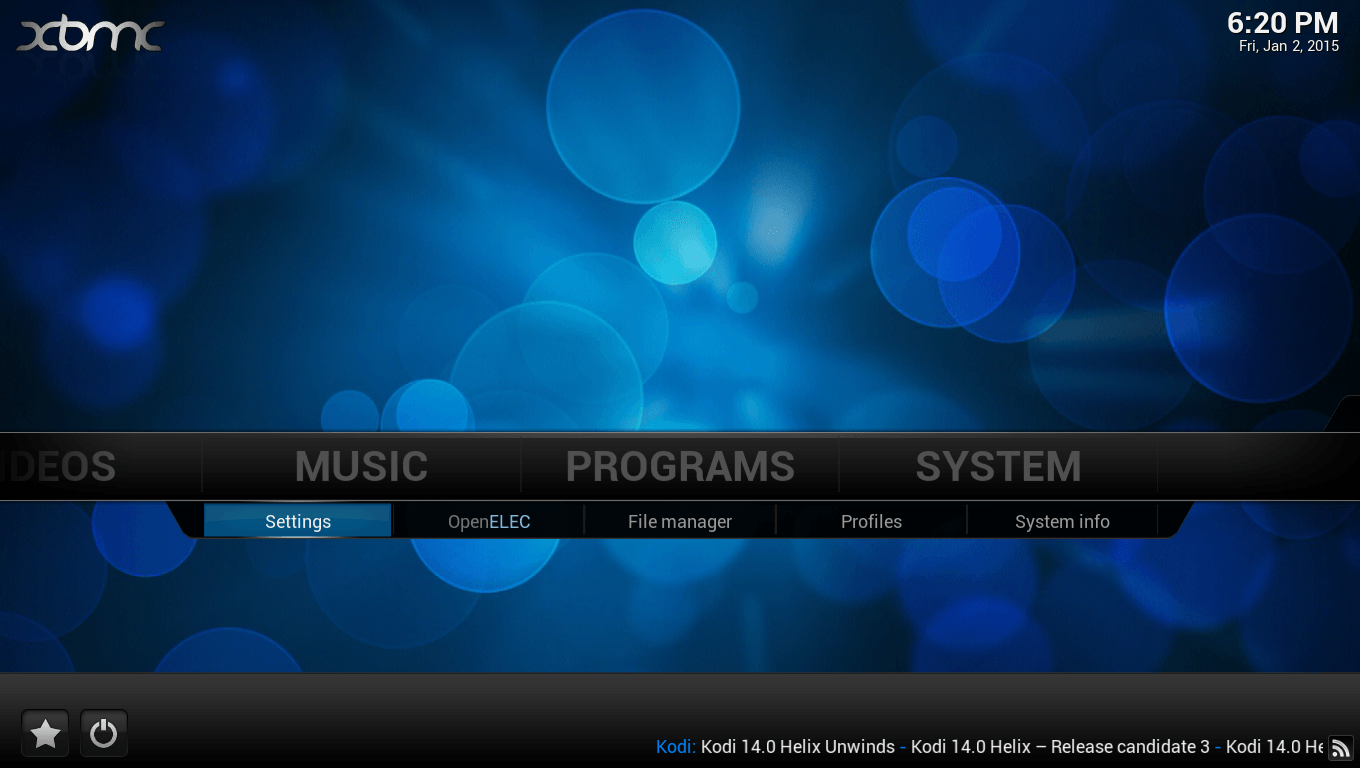The image size is (1360, 768).
Task: Click the date Fri, Jan 2, 2015
Action: 1288,46
